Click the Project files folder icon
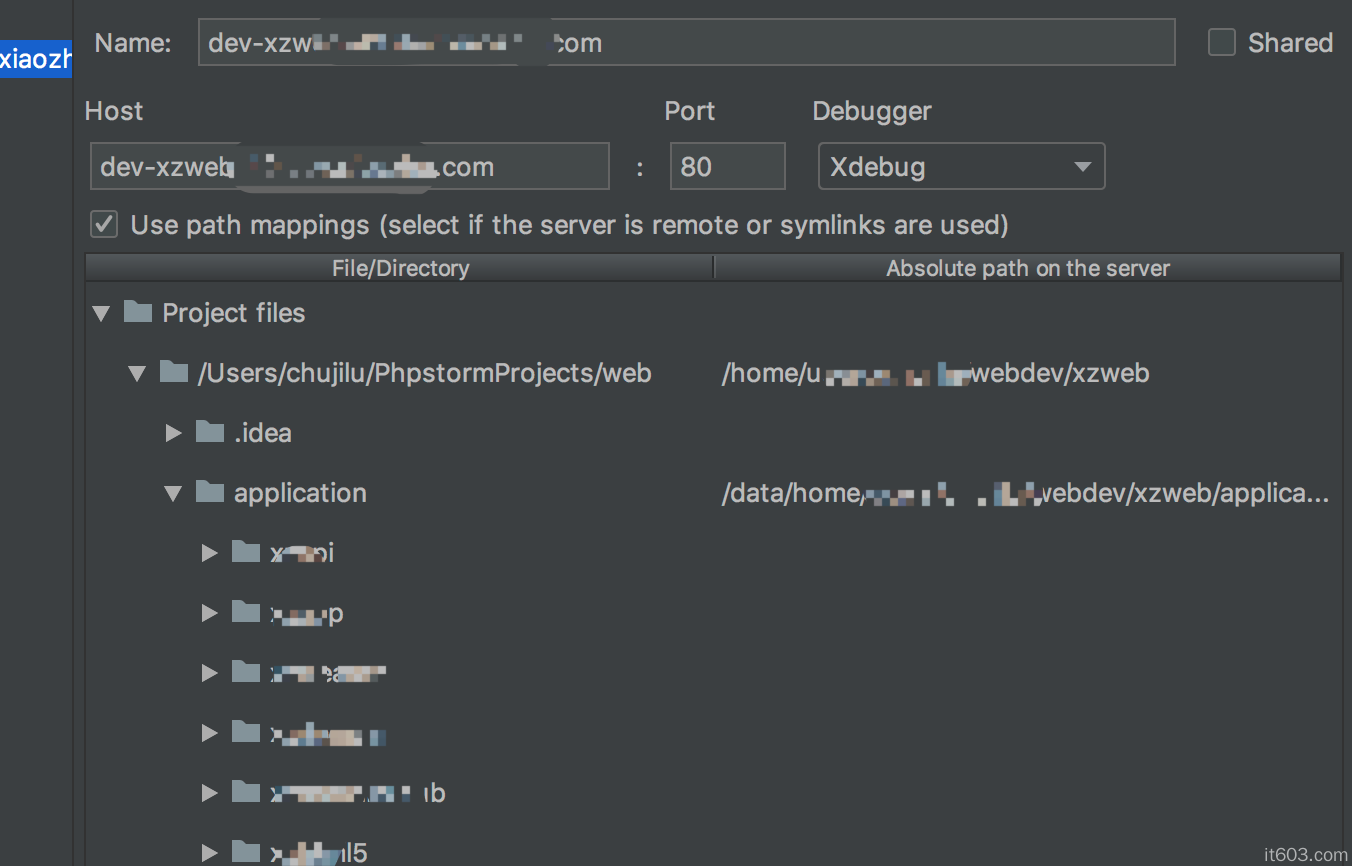 click(137, 313)
